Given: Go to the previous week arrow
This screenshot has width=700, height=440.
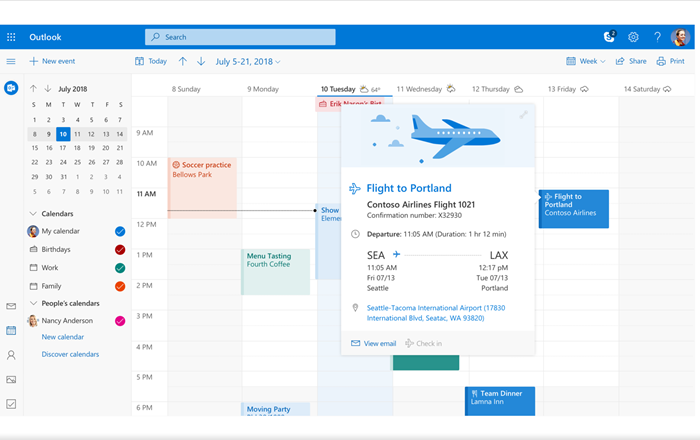Looking at the screenshot, I should pos(183,62).
